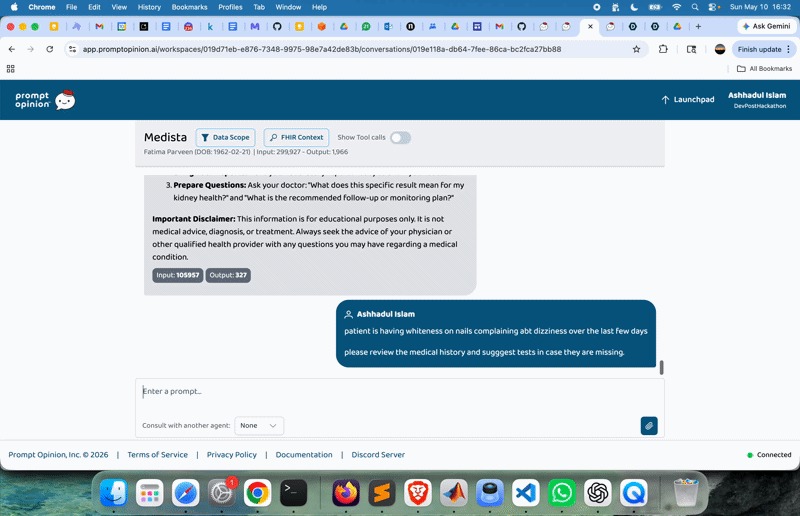Open the Chrome Extensions puzzle icon
Screen dimensions: 800x516
coord(663,50)
